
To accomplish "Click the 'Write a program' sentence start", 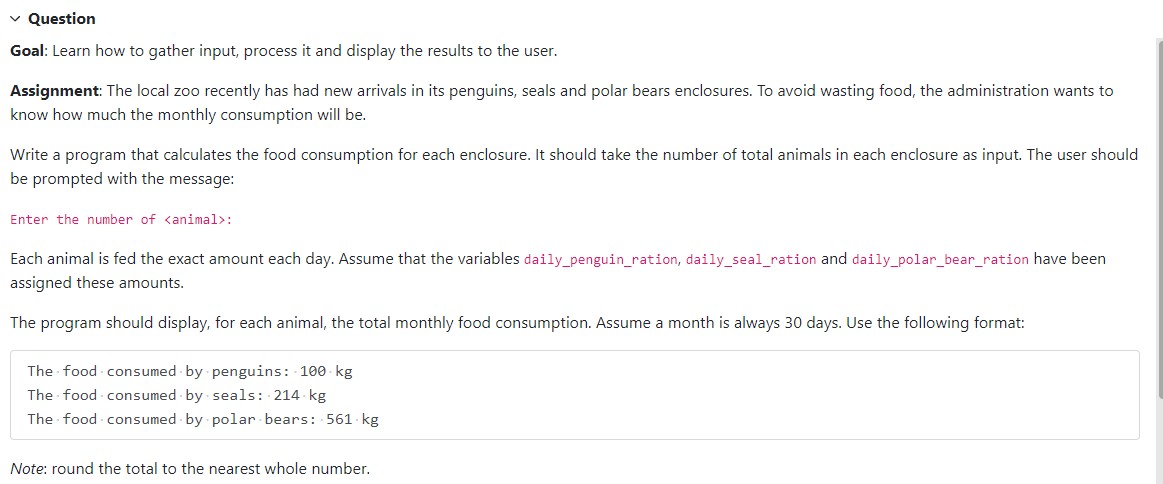I will pyautogui.click(x=60, y=155).
